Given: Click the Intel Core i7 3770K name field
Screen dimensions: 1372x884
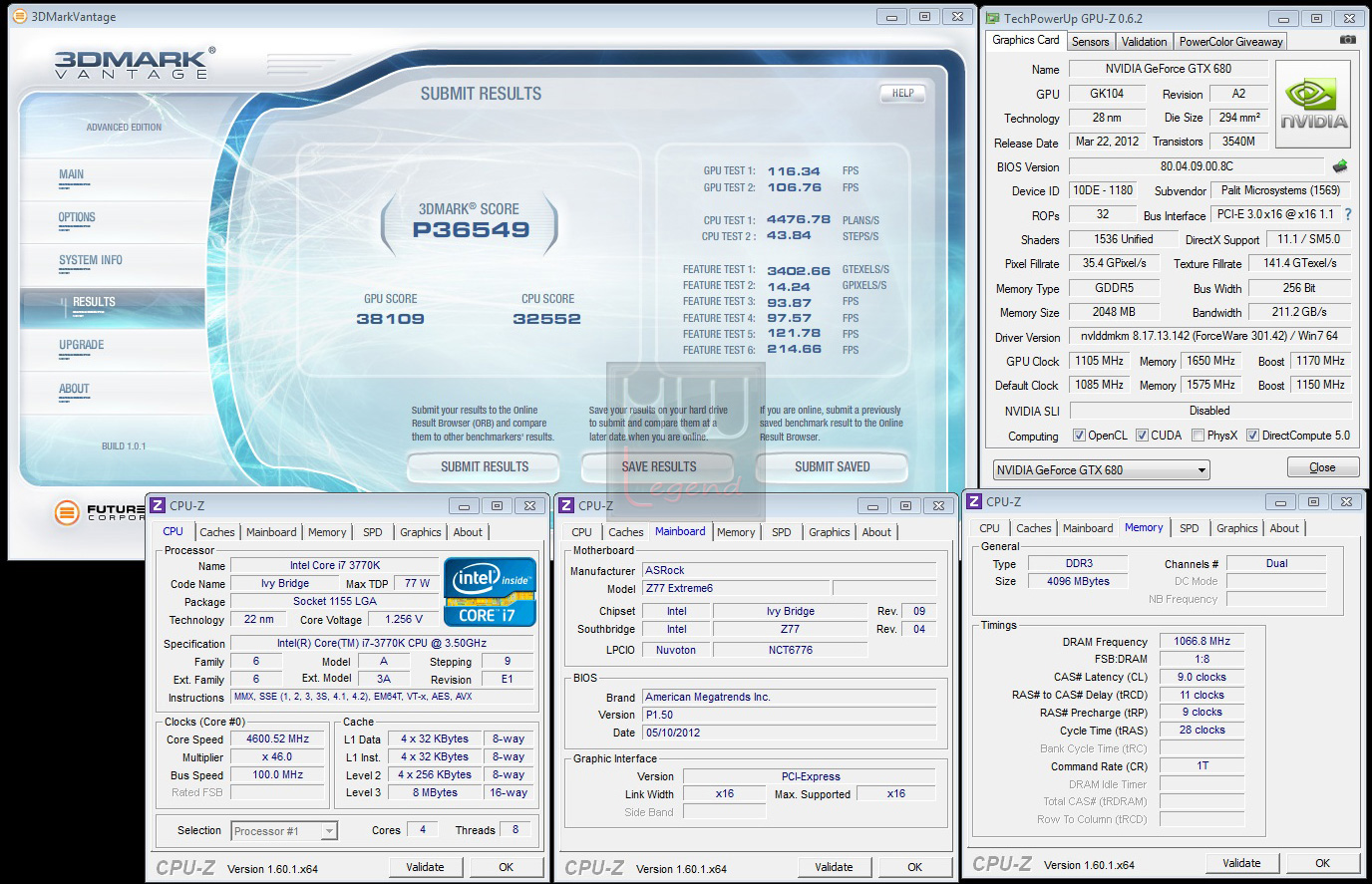Looking at the screenshot, I should point(335,565).
